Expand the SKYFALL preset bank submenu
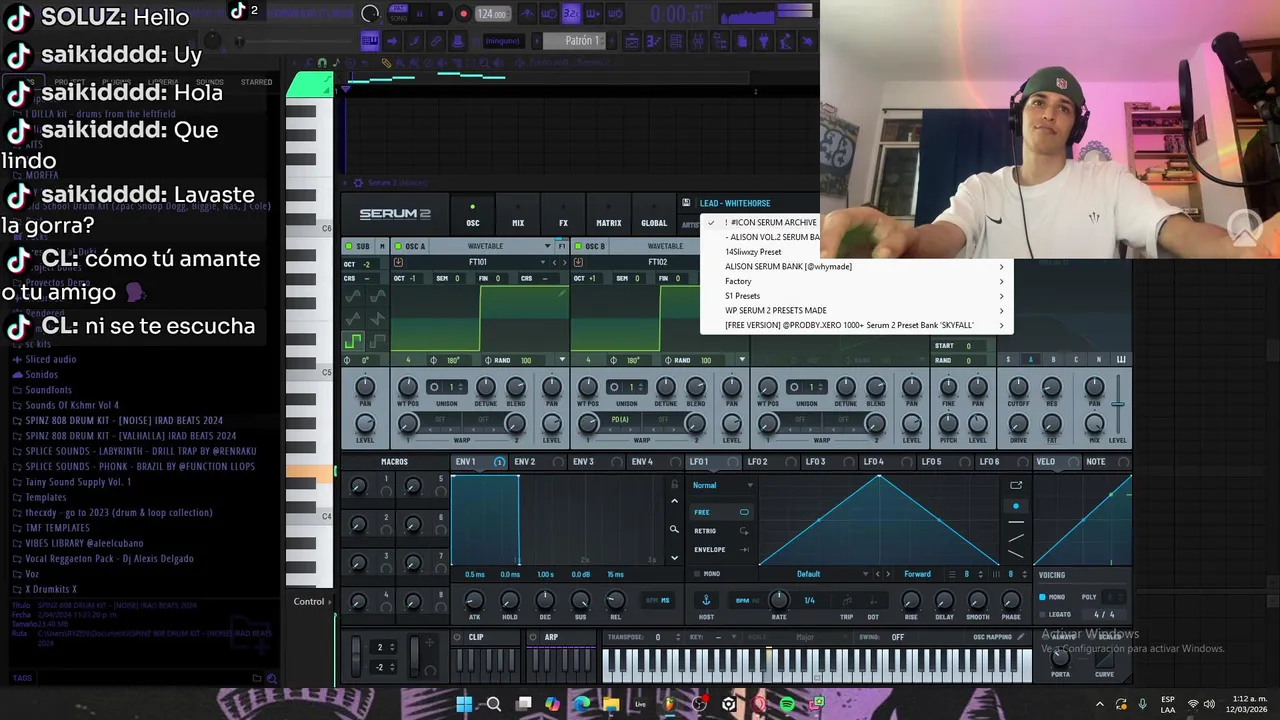Viewport: 1280px width, 720px height. [856, 325]
